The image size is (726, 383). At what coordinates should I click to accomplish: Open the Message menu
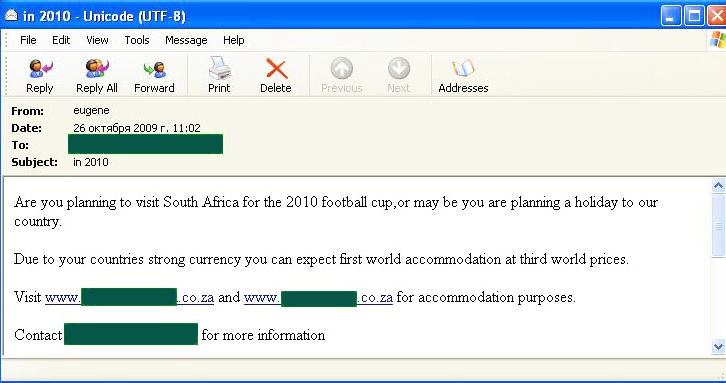[186, 40]
